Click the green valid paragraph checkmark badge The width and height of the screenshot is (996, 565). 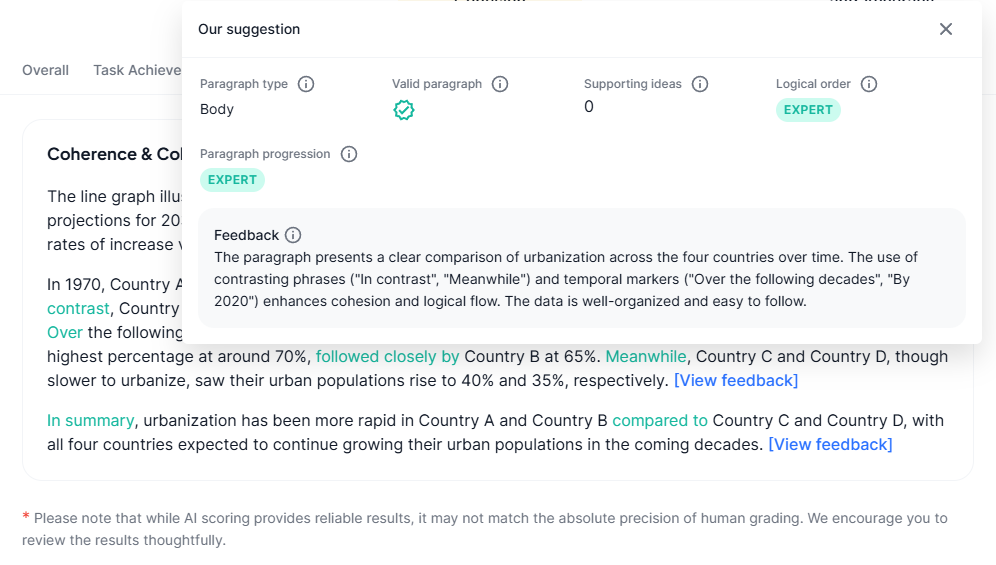(x=403, y=110)
